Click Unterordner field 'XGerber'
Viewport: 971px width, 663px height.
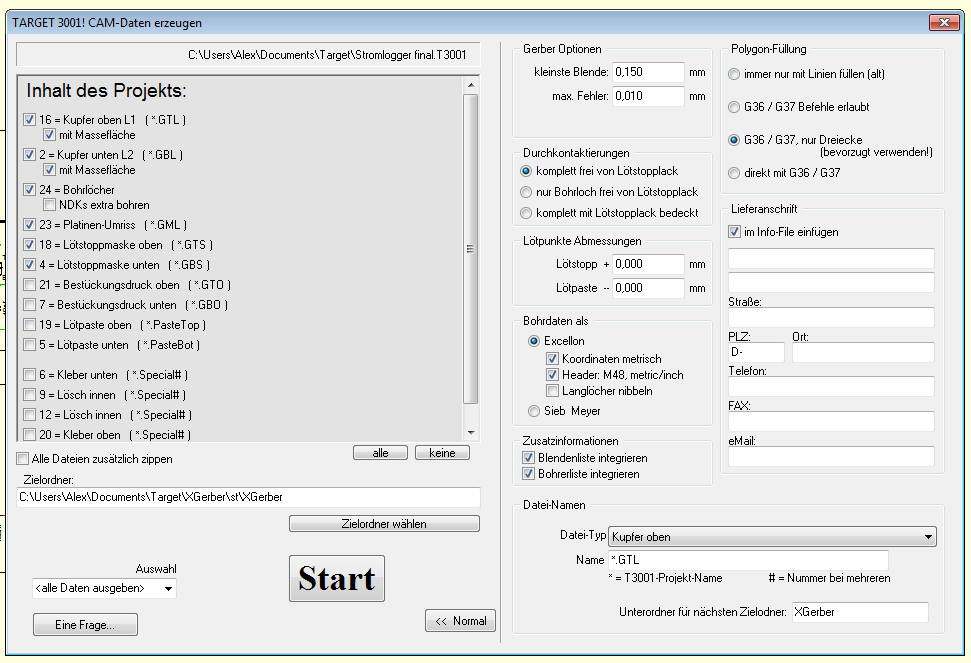coord(860,612)
